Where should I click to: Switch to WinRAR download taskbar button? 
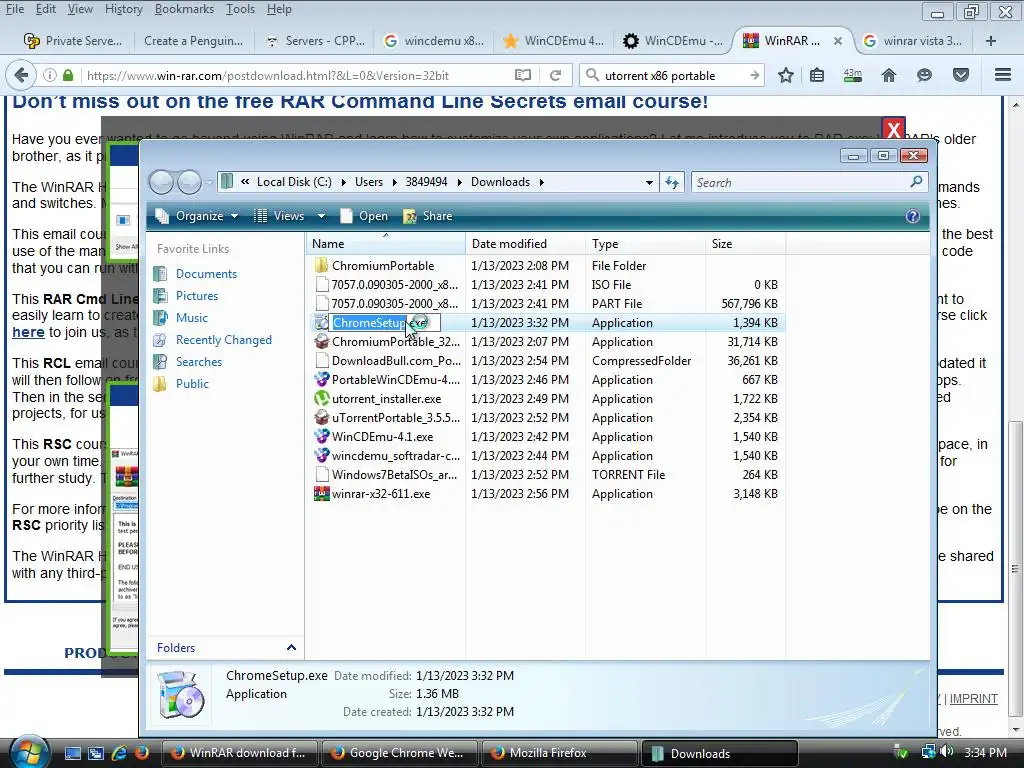[x=239, y=753]
